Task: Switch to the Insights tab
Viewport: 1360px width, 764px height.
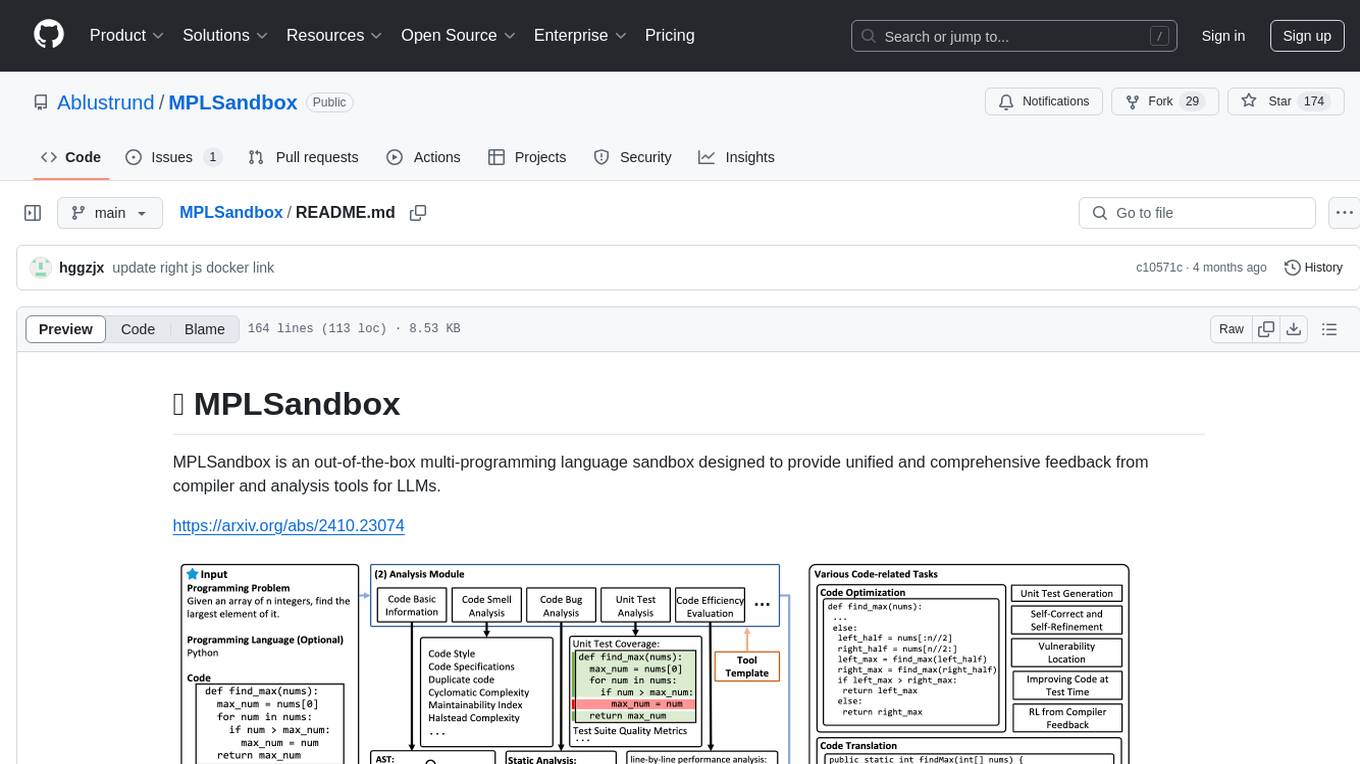Action: point(736,157)
